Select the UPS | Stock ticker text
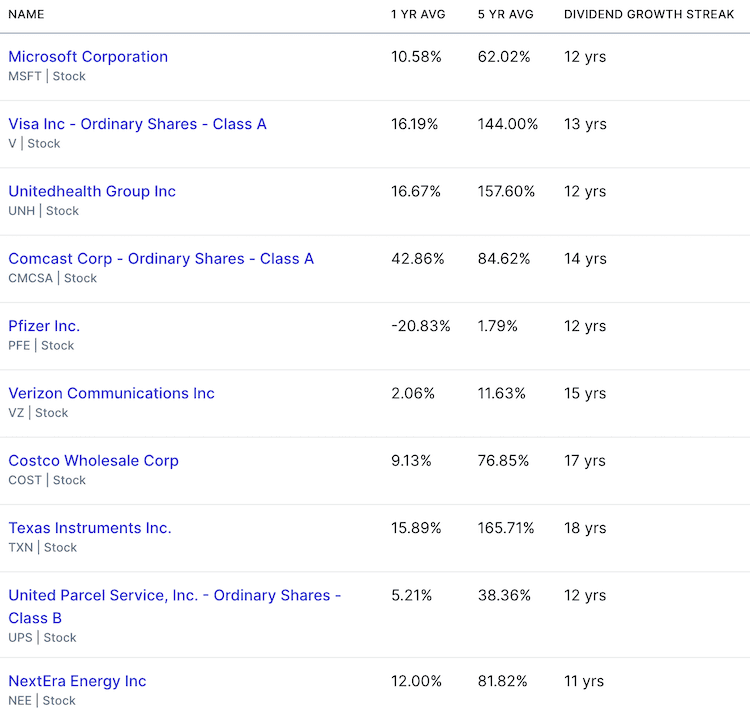 (x=43, y=638)
